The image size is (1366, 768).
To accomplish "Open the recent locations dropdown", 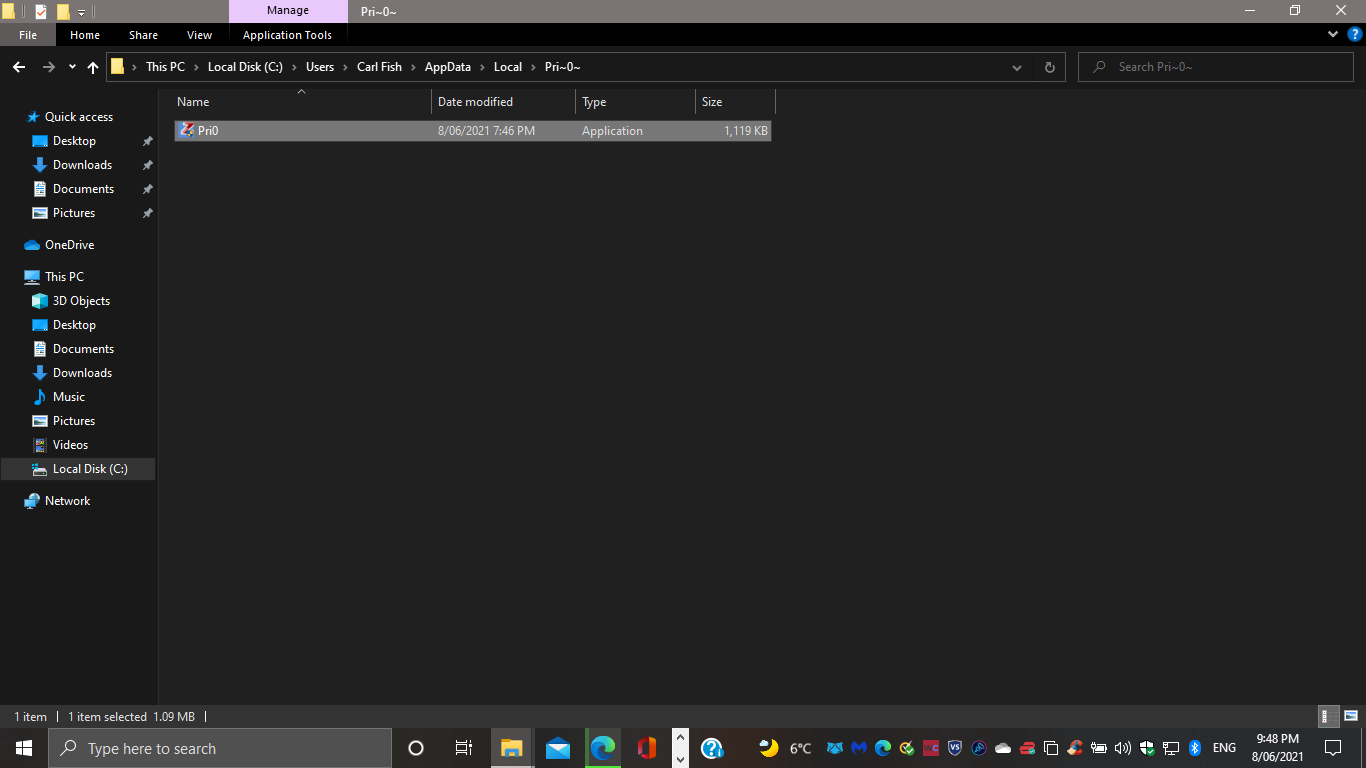I will [72, 67].
